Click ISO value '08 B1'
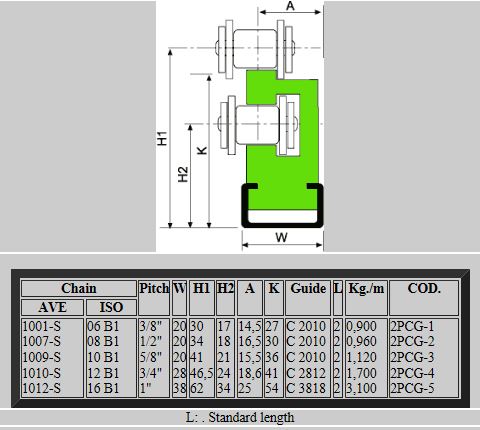The width and height of the screenshot is (480, 430). pos(103,342)
